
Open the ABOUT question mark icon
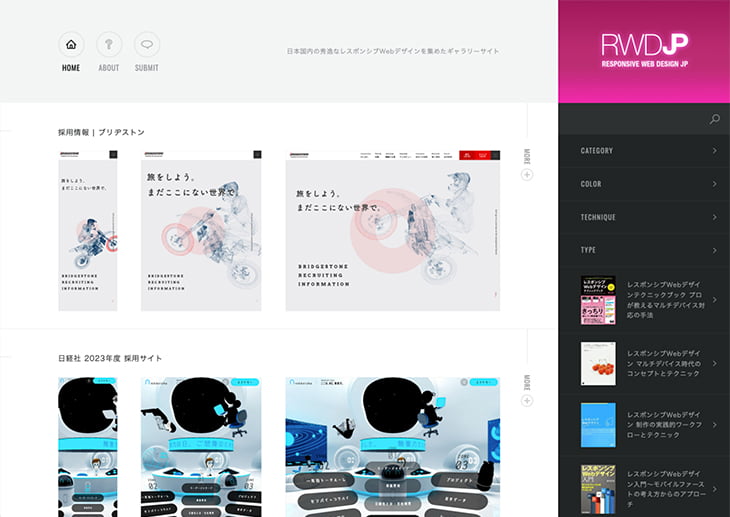click(109, 45)
